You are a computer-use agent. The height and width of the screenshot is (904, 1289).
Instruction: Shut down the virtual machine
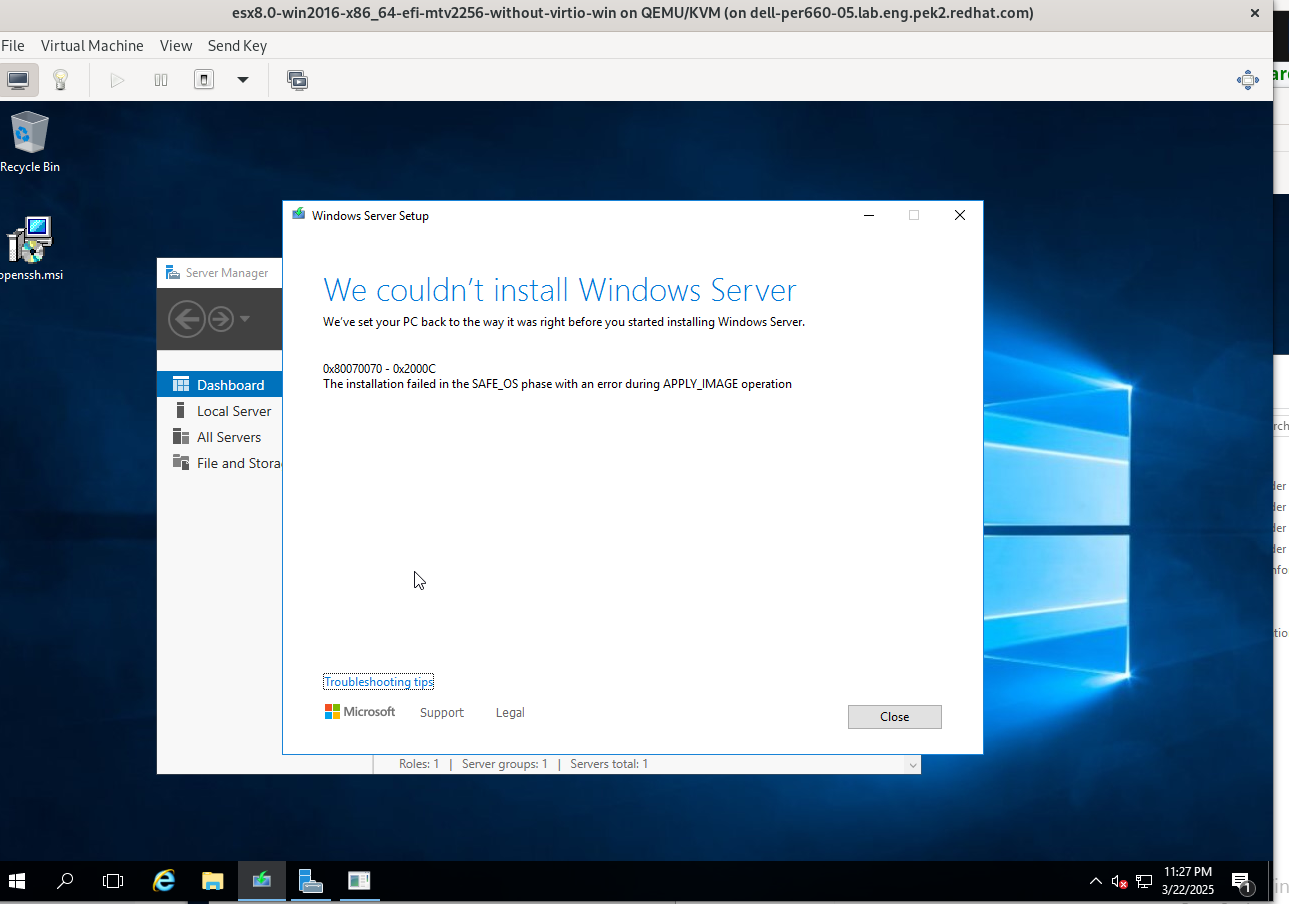204,80
